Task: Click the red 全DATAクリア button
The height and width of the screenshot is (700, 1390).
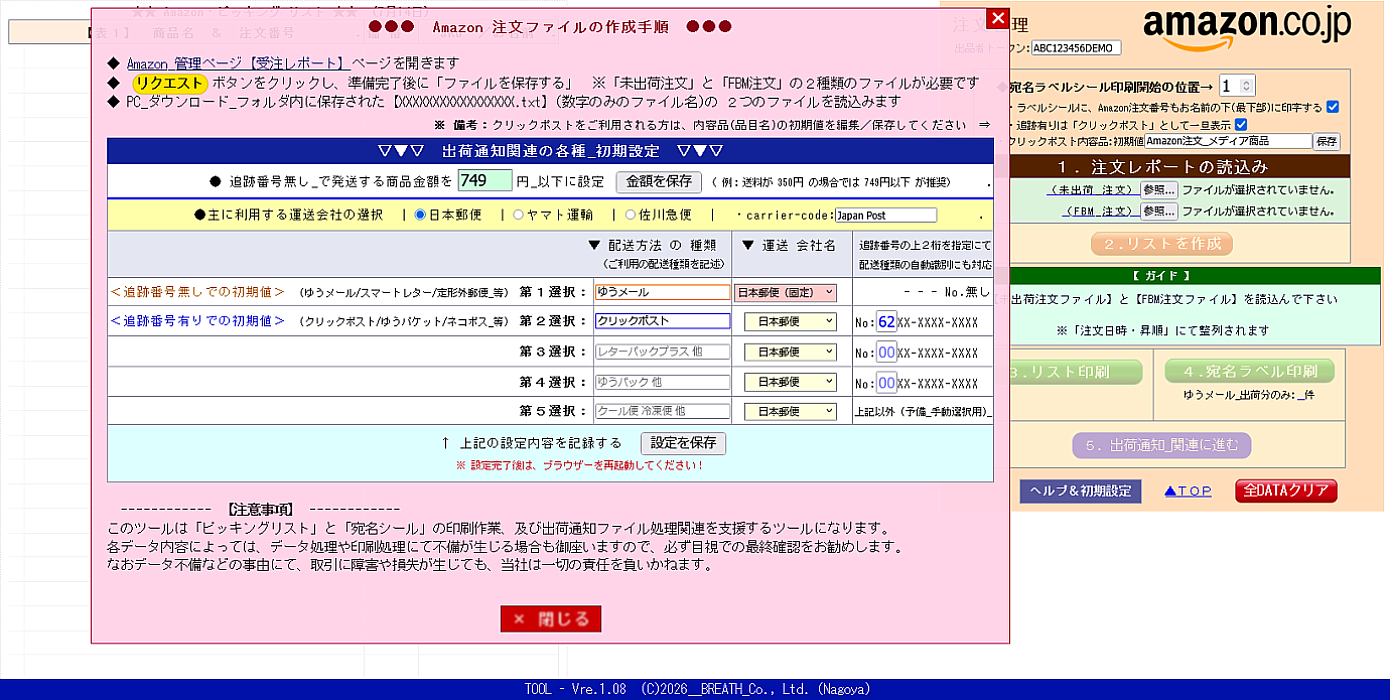Action: [1286, 491]
